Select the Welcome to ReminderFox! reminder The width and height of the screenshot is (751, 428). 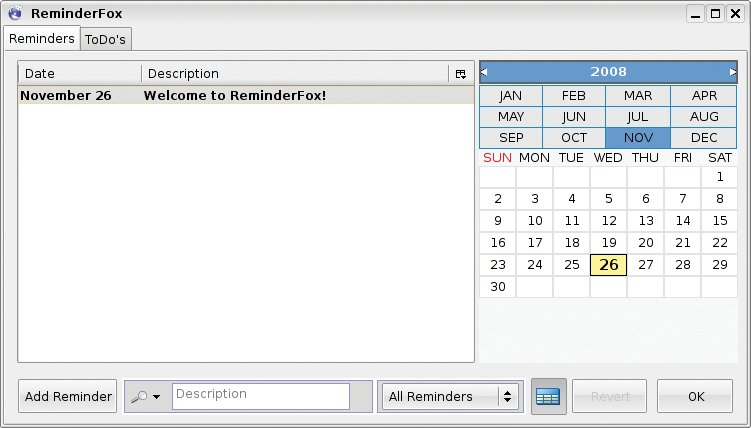(x=246, y=95)
